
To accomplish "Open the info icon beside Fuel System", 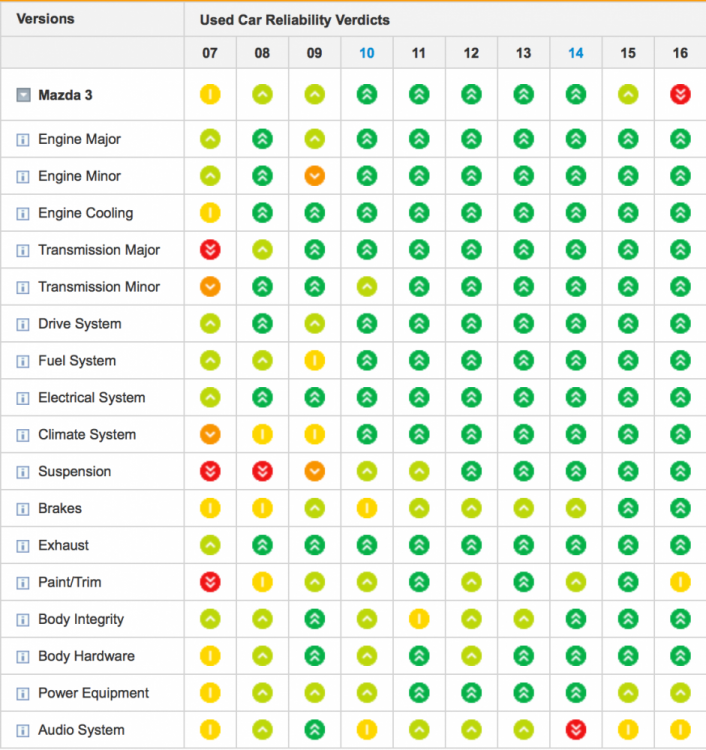I will 22,361.
